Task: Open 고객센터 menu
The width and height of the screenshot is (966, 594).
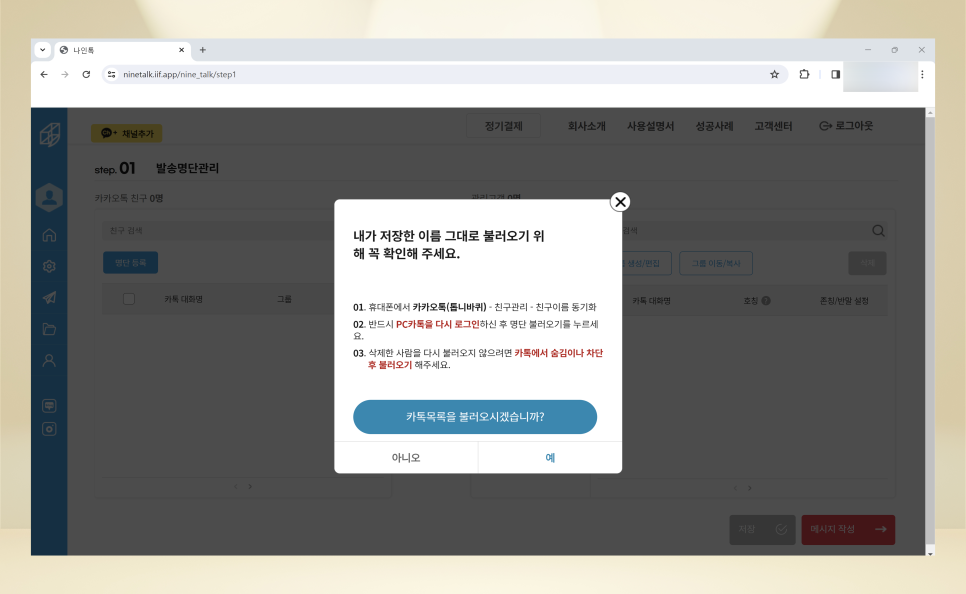Action: tap(773, 126)
